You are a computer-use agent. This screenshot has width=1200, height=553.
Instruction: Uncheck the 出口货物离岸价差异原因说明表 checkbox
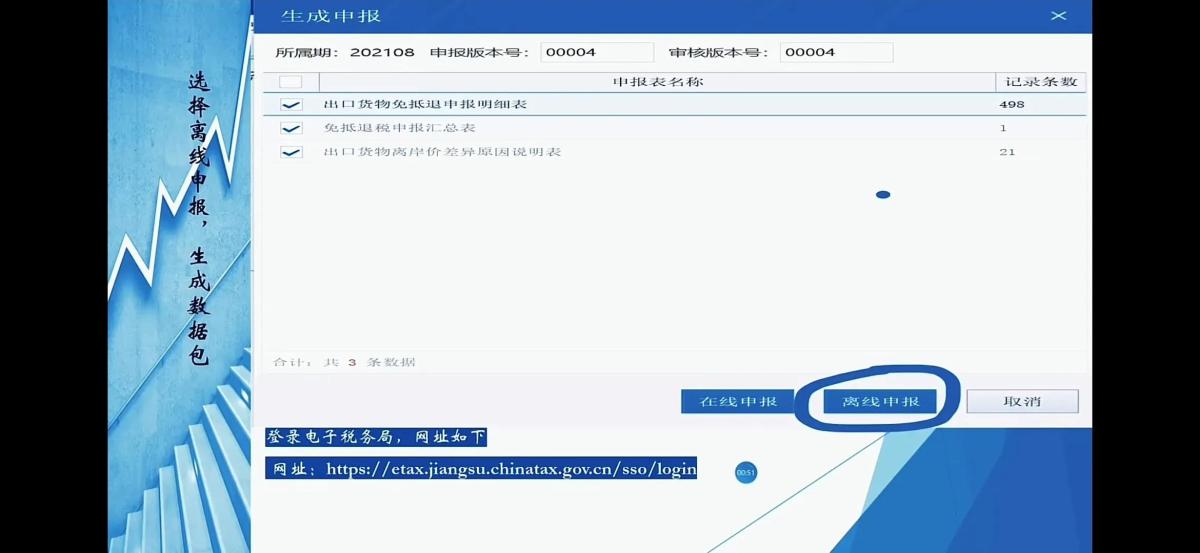pos(291,153)
